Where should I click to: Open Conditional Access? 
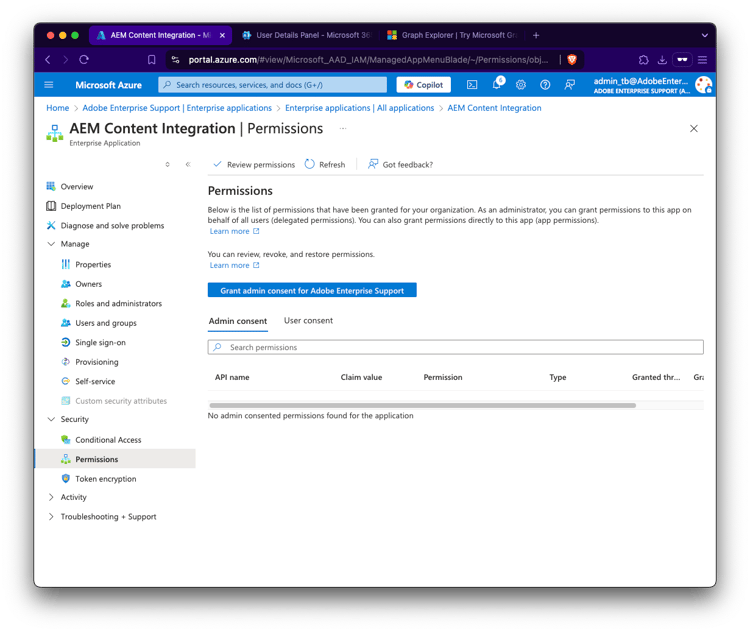pos(108,440)
